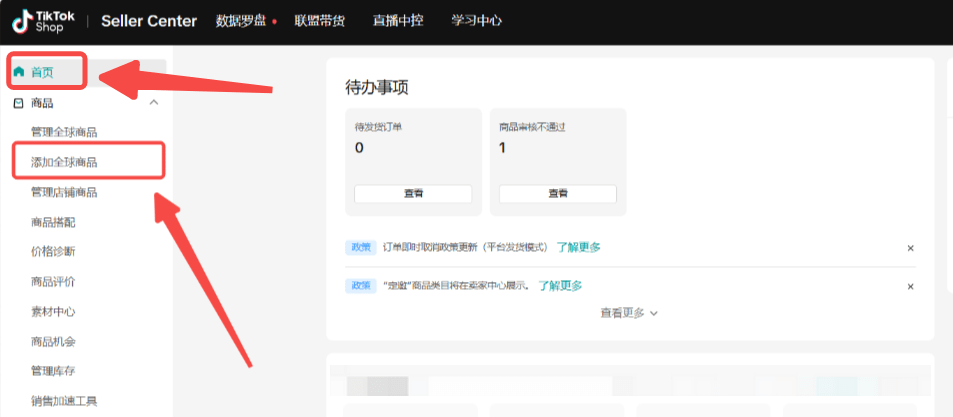Click the TikTok Shop logo

(x=43, y=21)
